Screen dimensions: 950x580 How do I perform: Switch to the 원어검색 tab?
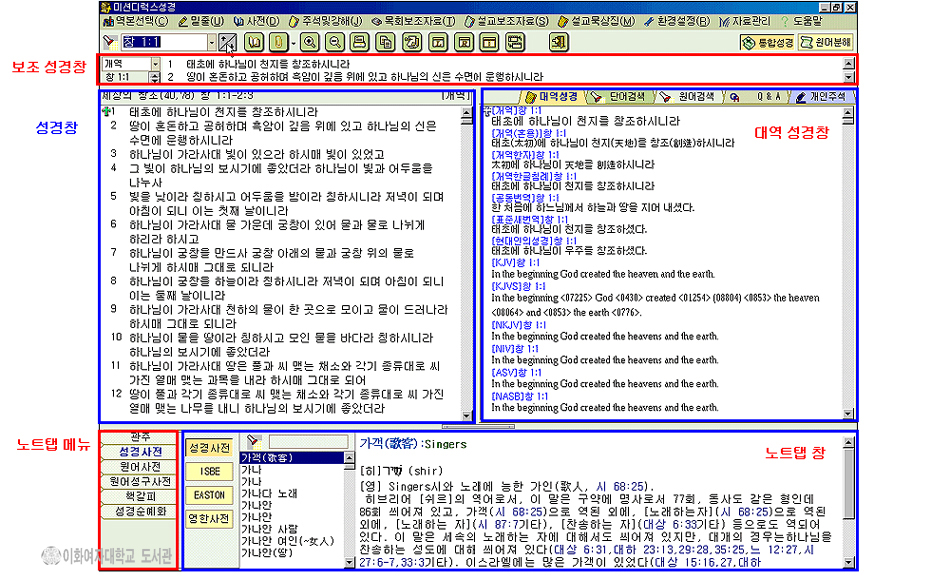pos(689,96)
